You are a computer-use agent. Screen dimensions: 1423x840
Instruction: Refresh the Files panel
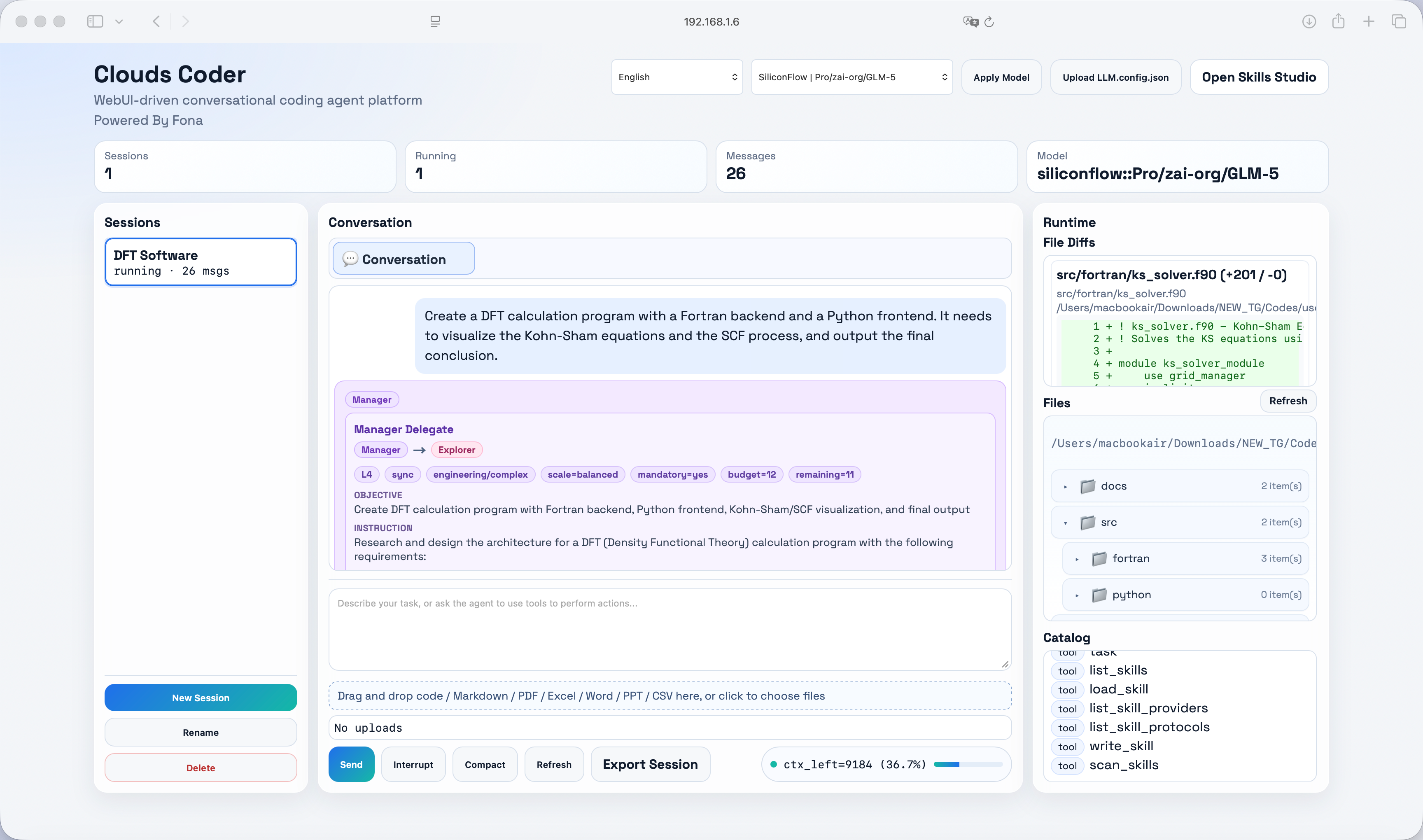pyautogui.click(x=1288, y=401)
